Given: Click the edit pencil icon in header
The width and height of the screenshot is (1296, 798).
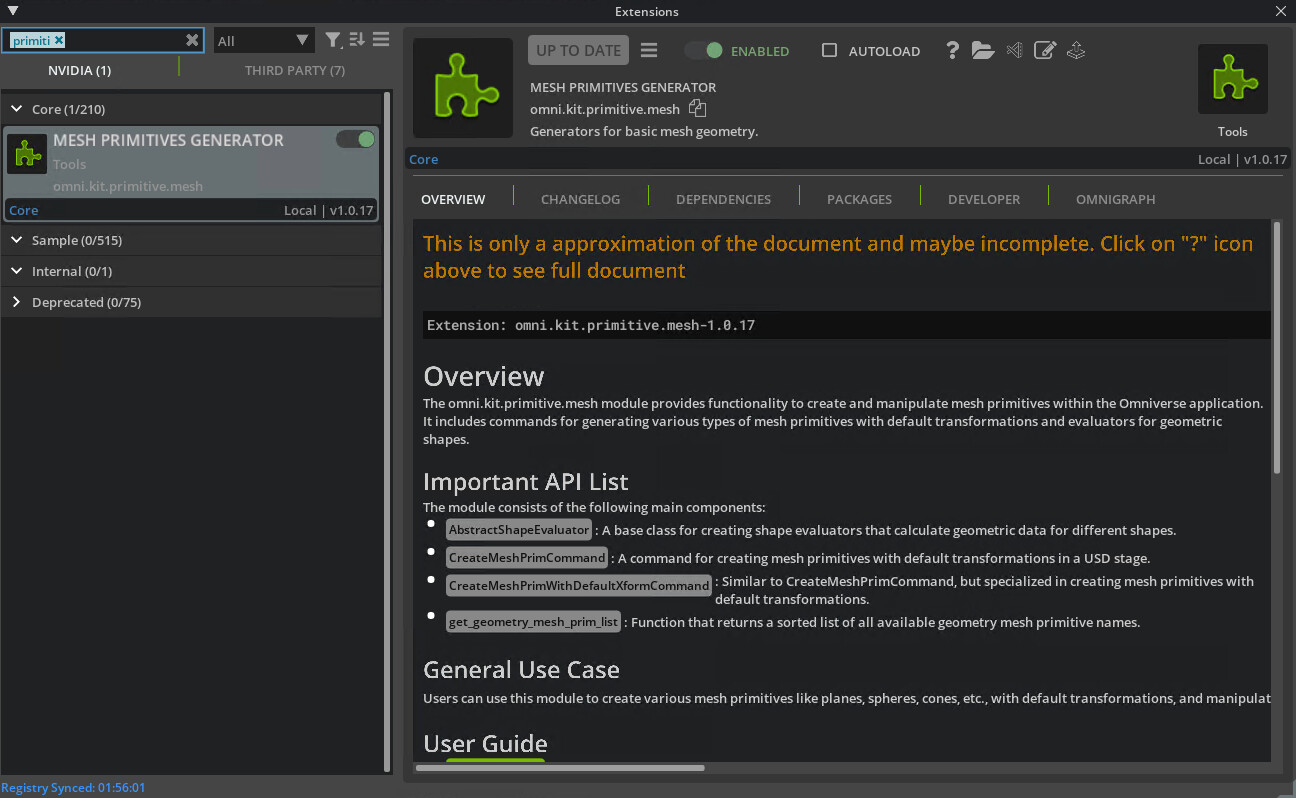Looking at the screenshot, I should click(1045, 50).
